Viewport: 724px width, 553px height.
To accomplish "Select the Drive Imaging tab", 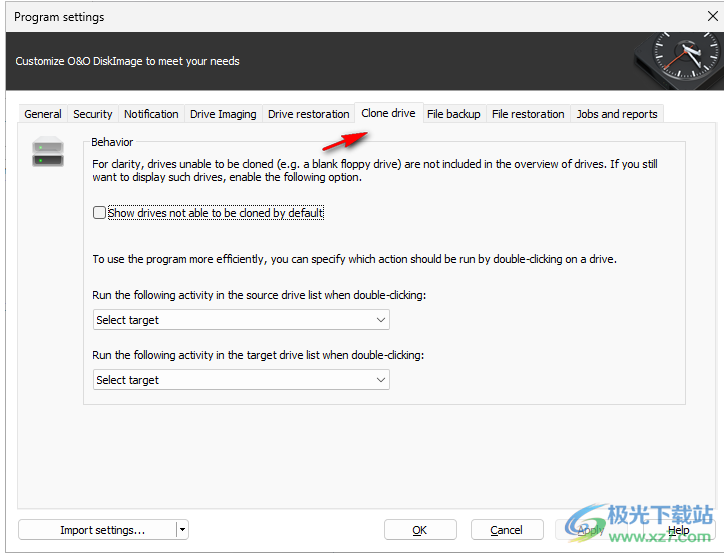I will [x=223, y=114].
